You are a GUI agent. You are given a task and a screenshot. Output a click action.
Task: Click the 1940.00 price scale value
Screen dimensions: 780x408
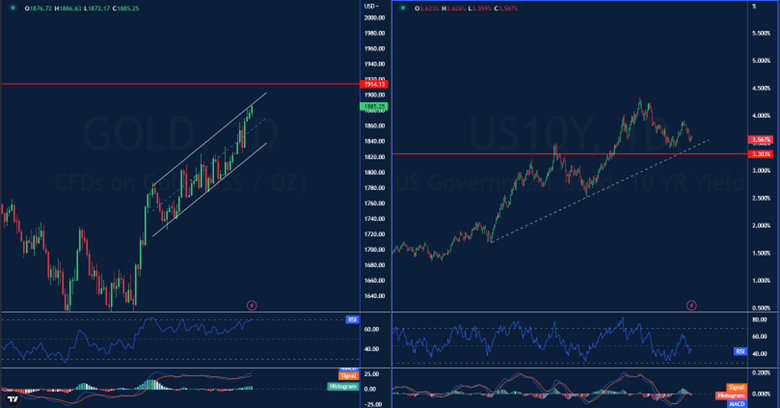tap(375, 64)
